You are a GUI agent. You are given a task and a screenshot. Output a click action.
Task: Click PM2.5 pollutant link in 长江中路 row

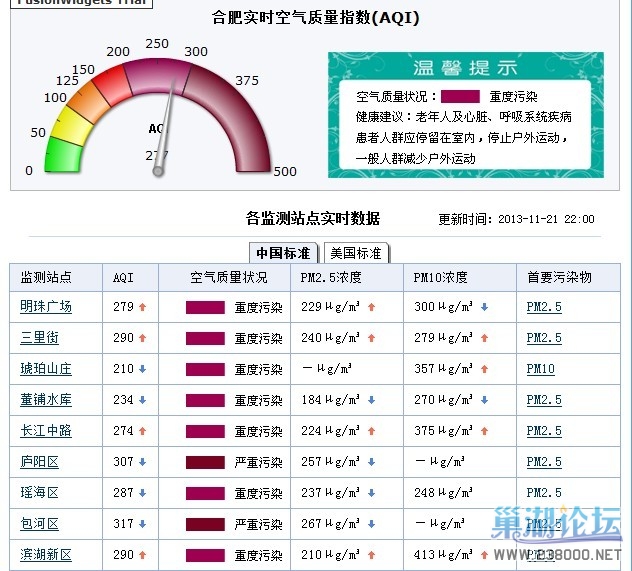coord(544,431)
